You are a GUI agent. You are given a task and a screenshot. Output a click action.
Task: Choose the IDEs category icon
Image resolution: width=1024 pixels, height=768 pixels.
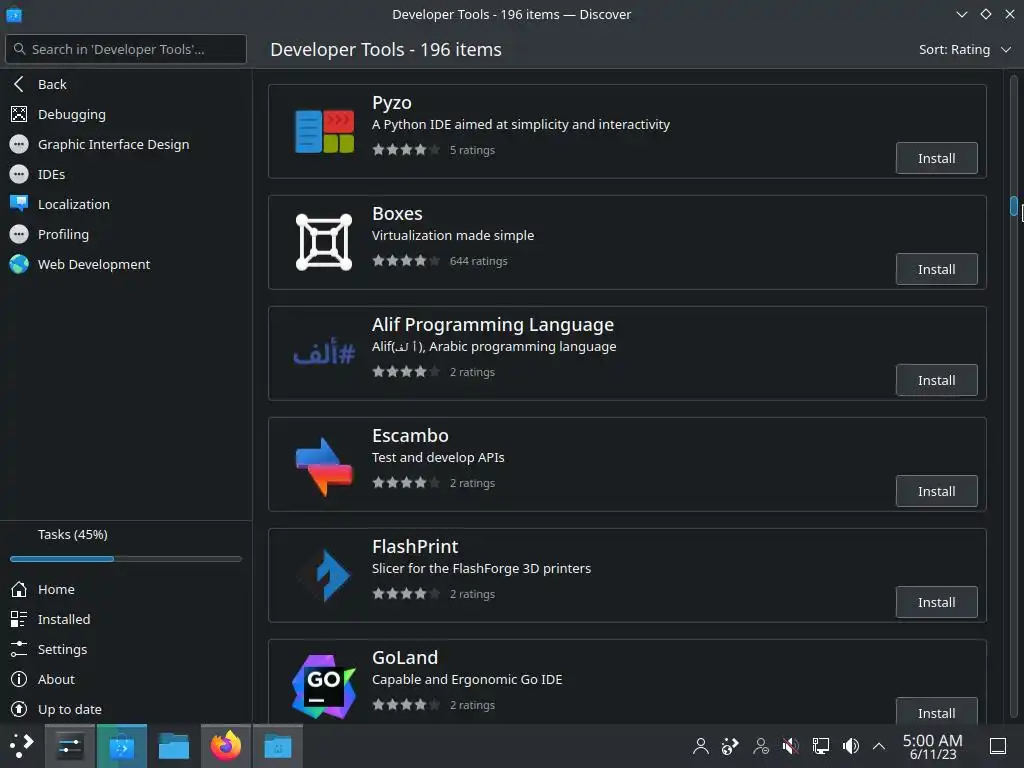click(19, 174)
